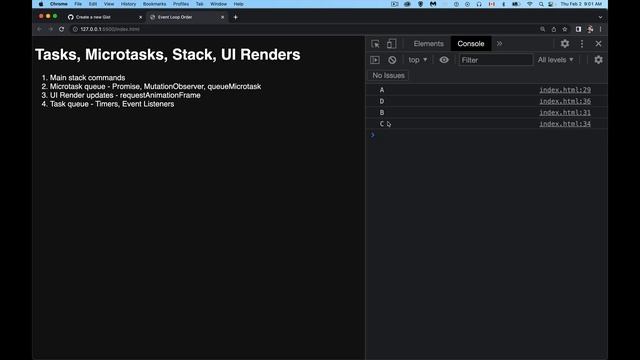The width and height of the screenshot is (640, 360).
Task: Click the heading Tasks, Microtasks, Stack, UI Renders
Action: [x=168, y=55]
